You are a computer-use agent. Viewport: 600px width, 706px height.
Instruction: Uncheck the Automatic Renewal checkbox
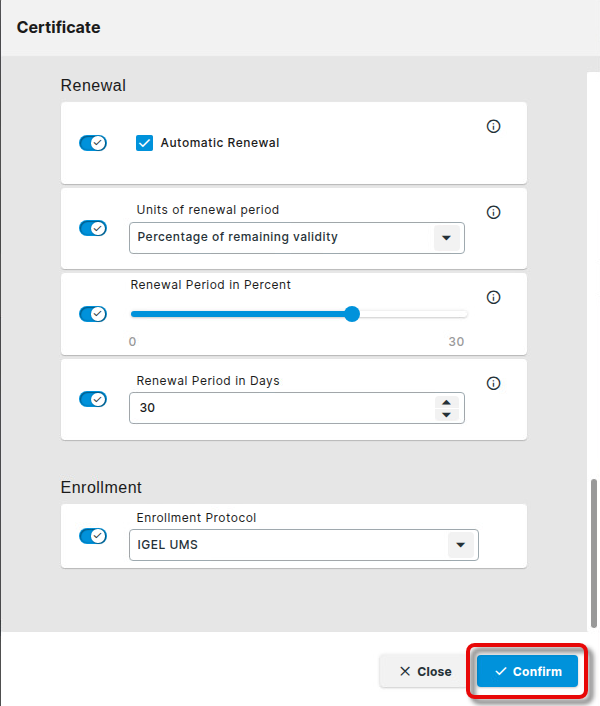pos(144,143)
